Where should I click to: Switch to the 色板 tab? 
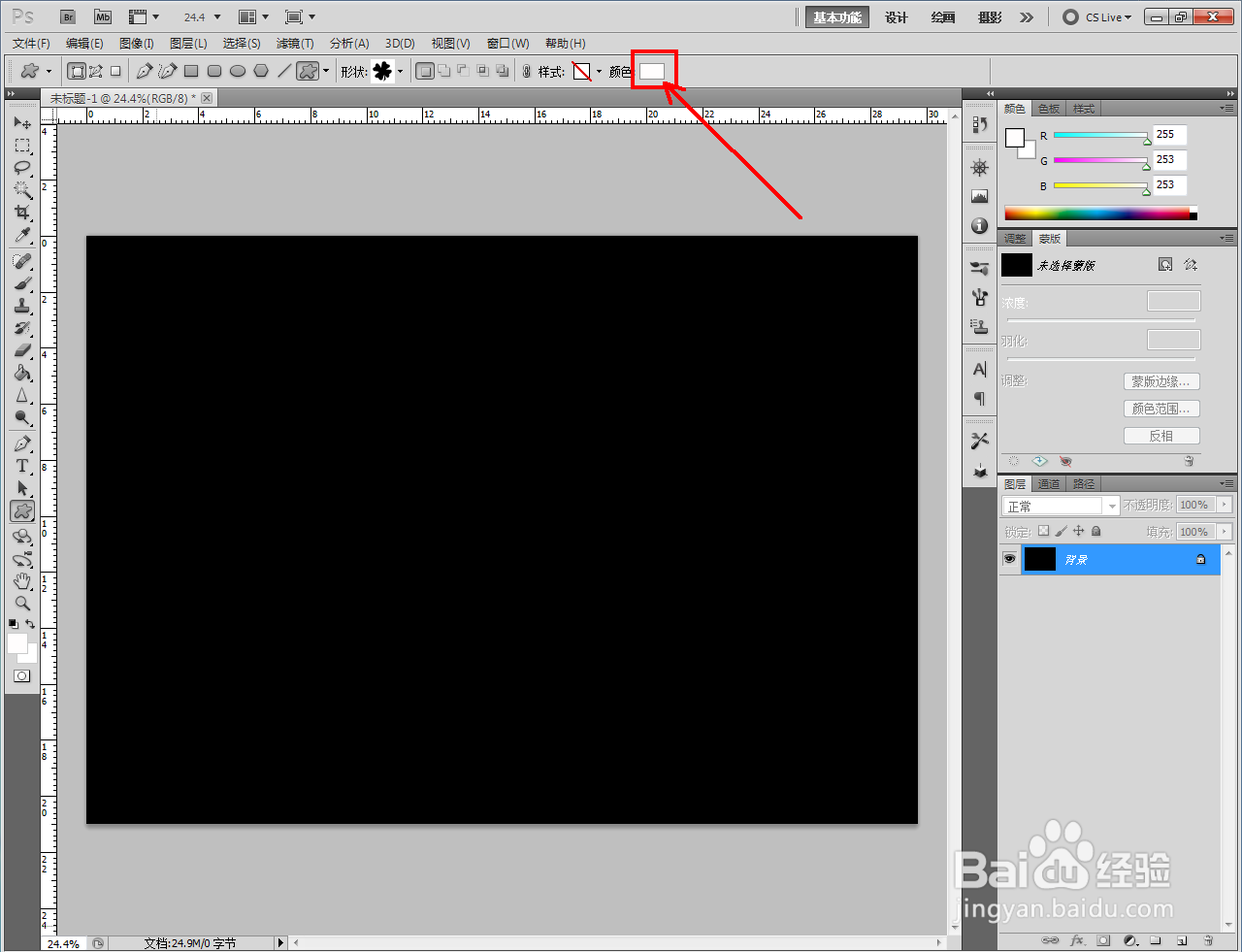(x=1049, y=109)
